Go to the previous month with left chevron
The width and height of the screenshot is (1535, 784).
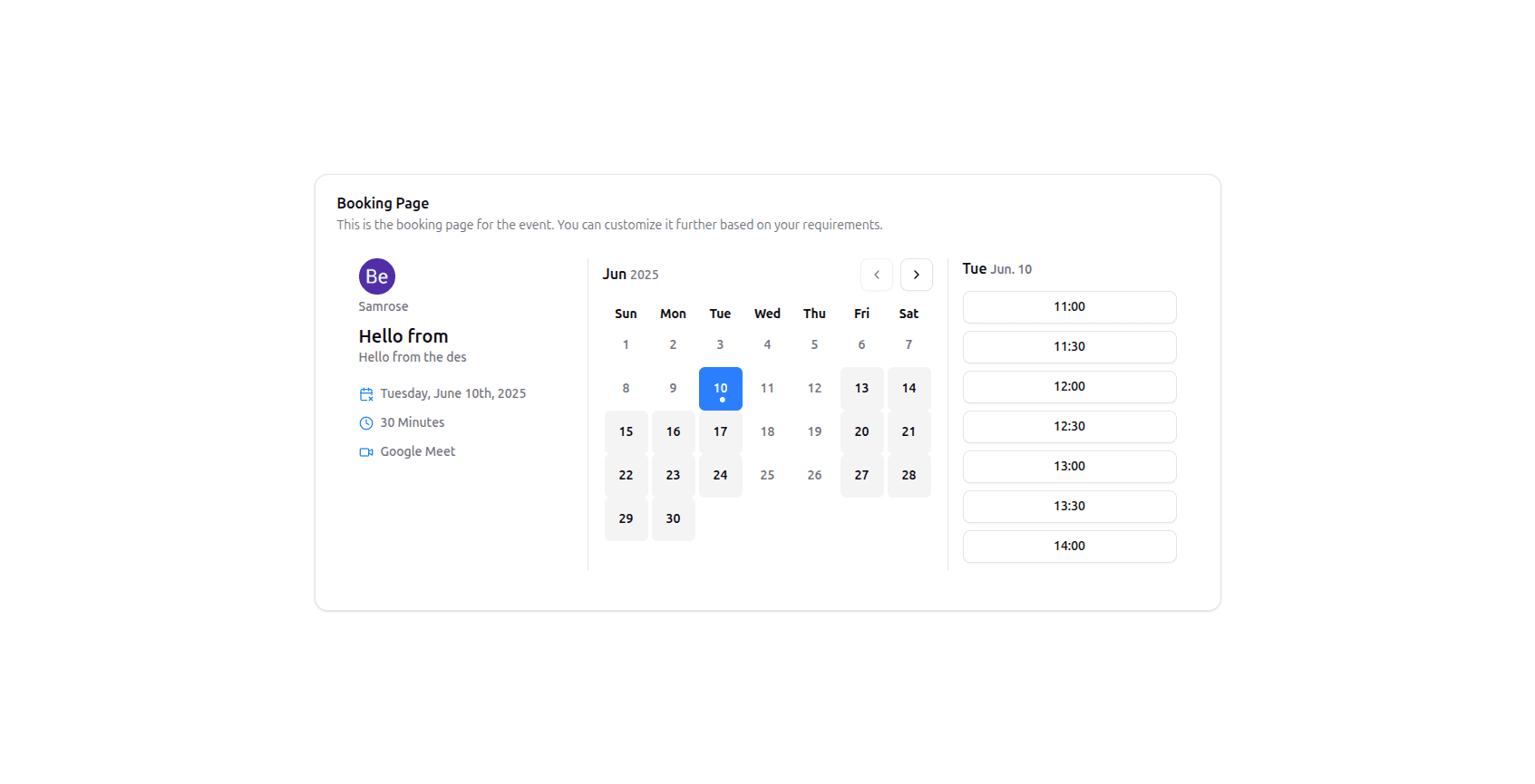pyautogui.click(x=876, y=275)
